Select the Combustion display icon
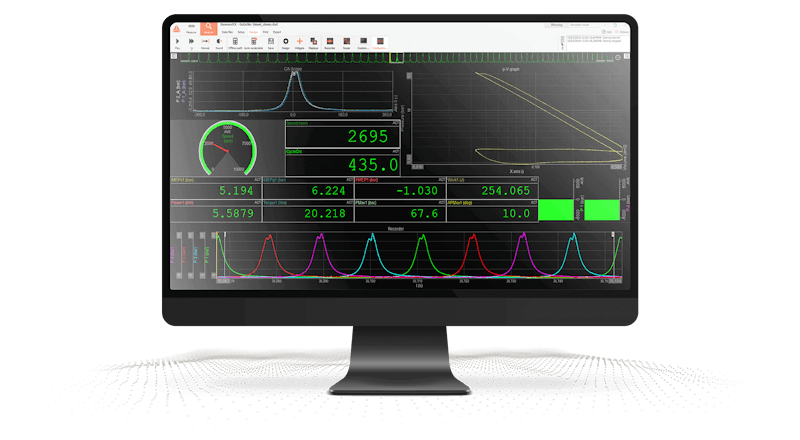This screenshot has height=440, width=800. pyautogui.click(x=380, y=43)
